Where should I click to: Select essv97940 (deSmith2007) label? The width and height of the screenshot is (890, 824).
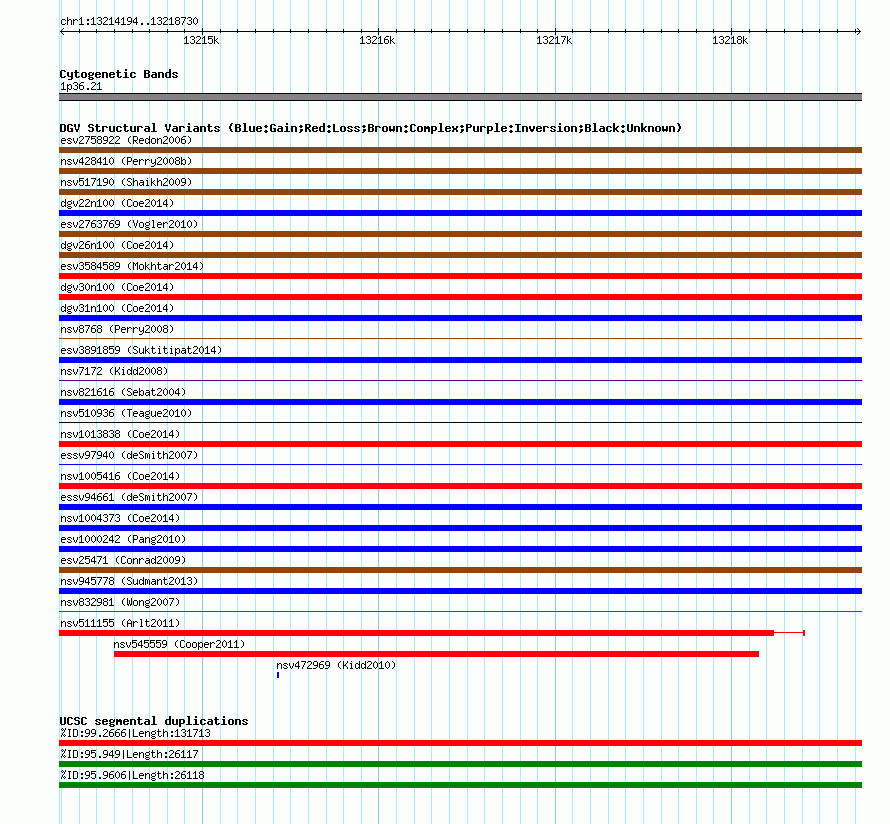coord(129,455)
